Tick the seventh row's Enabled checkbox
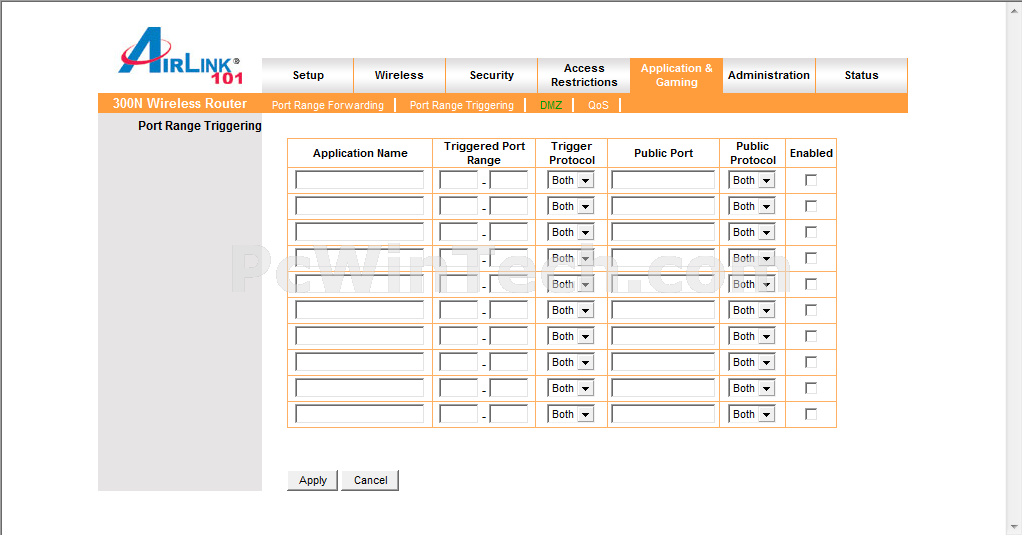Image resolution: width=1022 pixels, height=535 pixels. click(x=811, y=336)
